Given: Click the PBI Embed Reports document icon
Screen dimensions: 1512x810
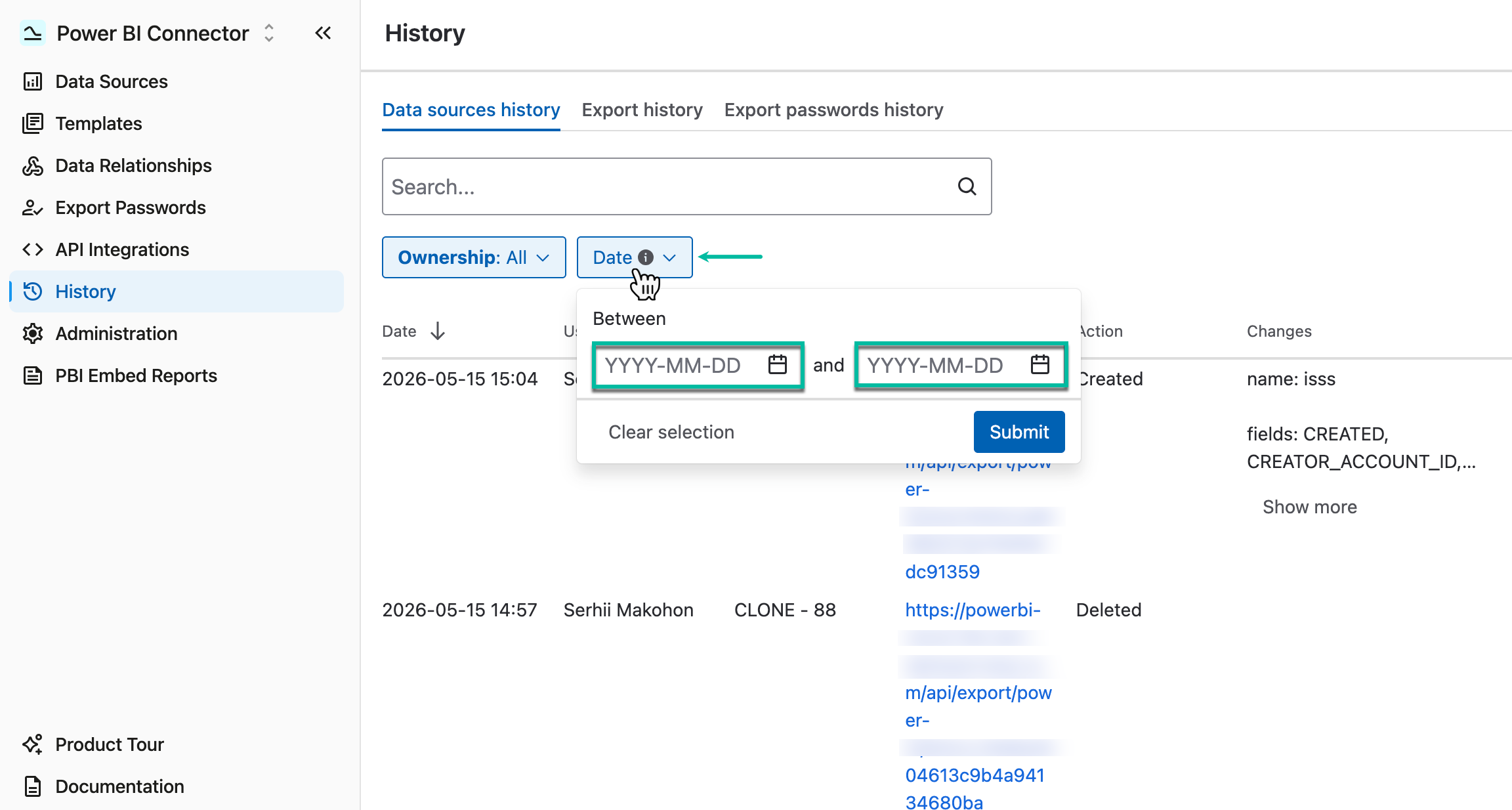Looking at the screenshot, I should (33, 375).
